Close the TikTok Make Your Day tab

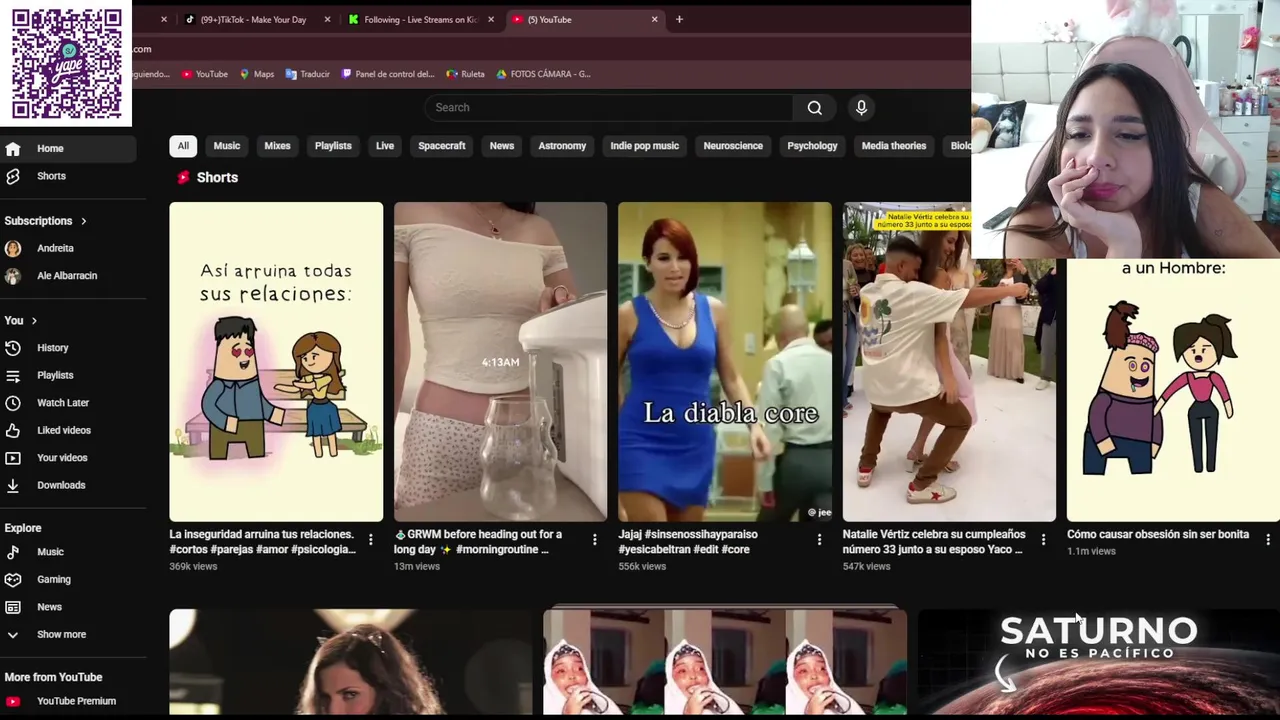click(x=327, y=19)
